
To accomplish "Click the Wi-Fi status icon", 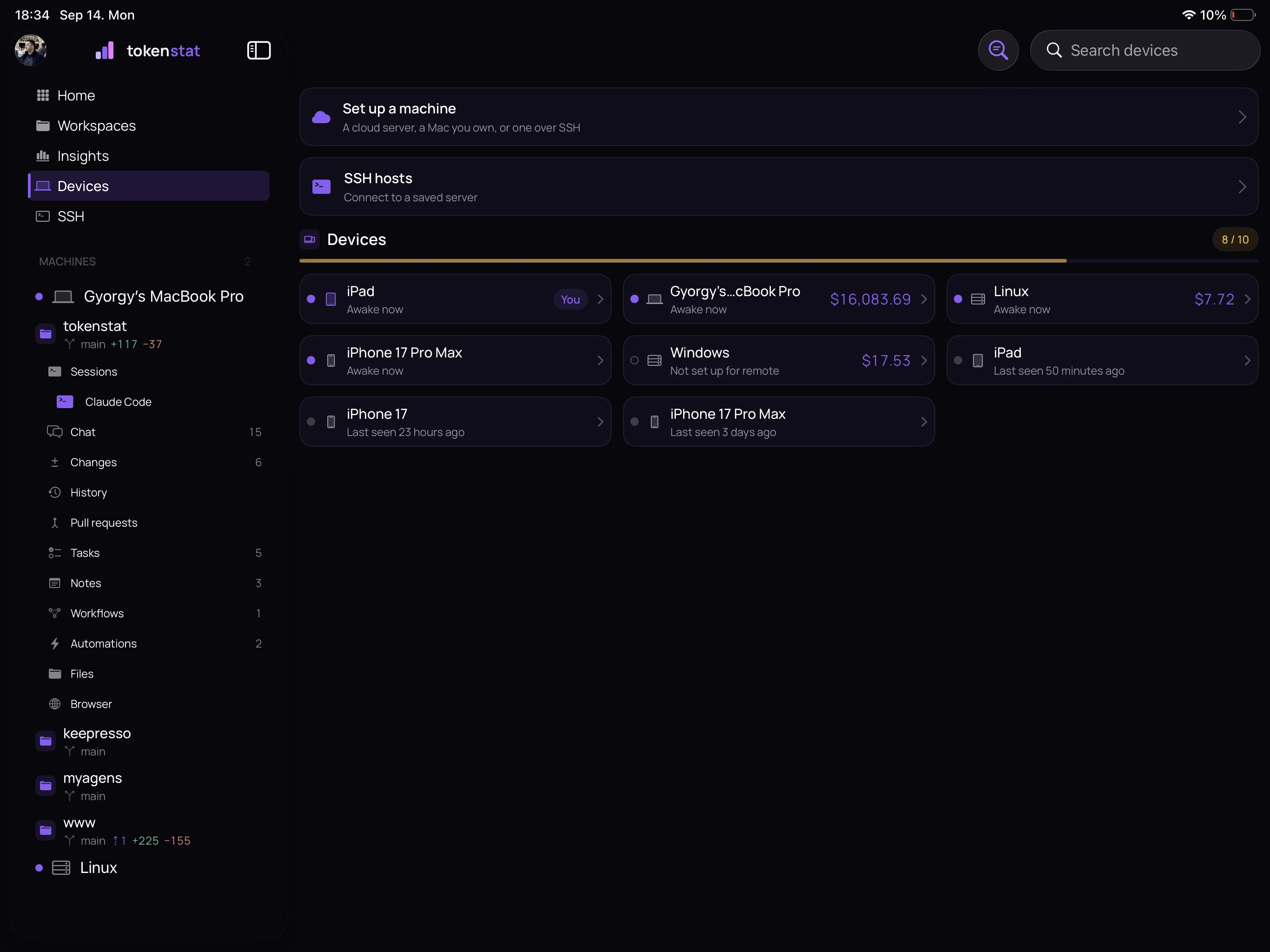I will coord(1189,14).
